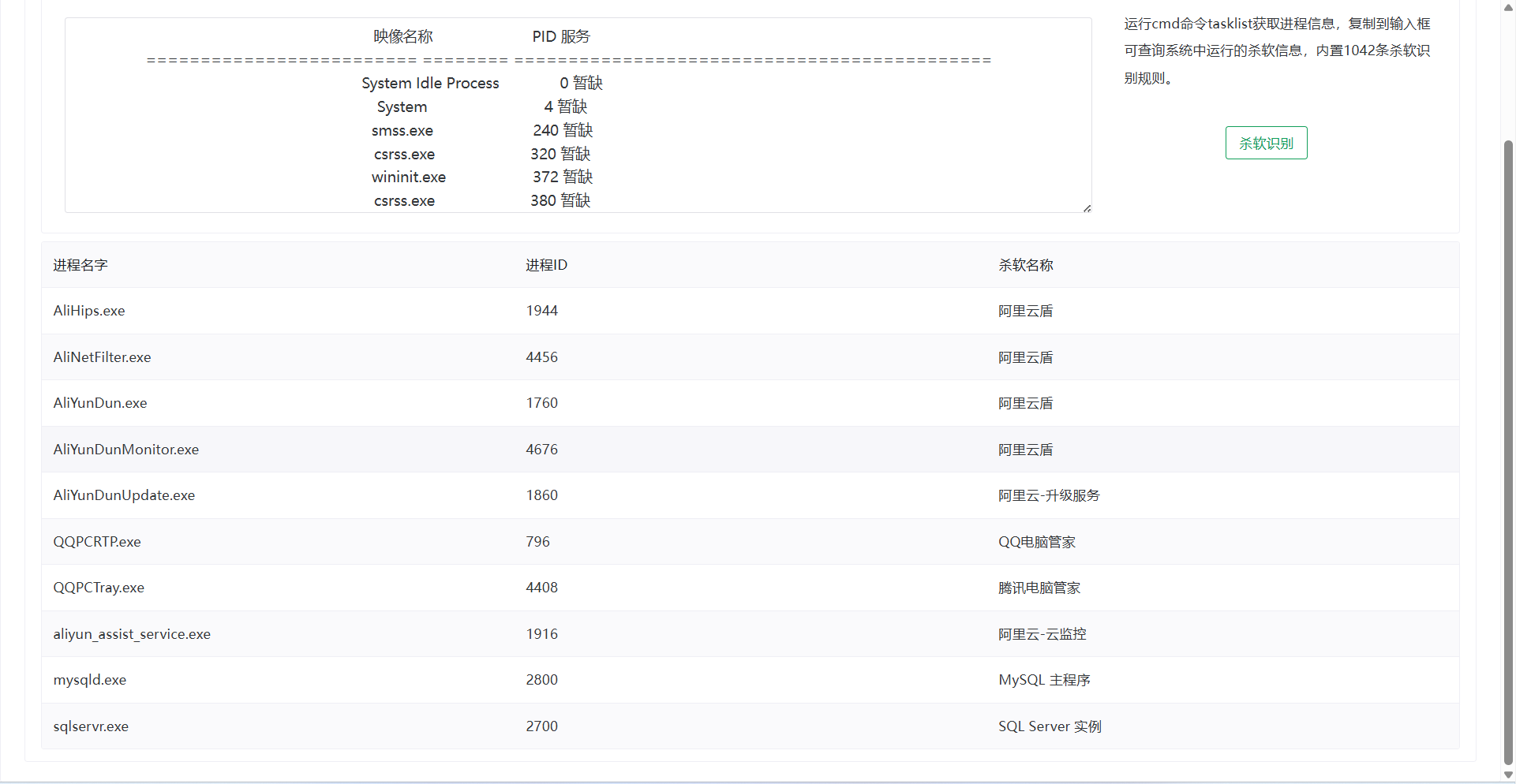Click the aliyun_assist_service.exe process name
This screenshot has height=784, width=1516.
pos(132,634)
